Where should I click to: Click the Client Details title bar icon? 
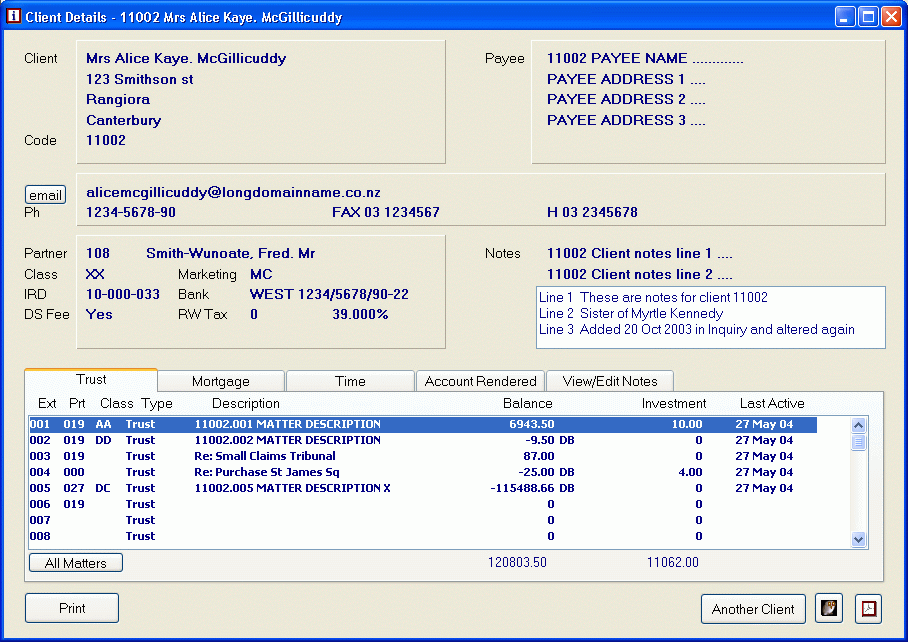coord(13,17)
